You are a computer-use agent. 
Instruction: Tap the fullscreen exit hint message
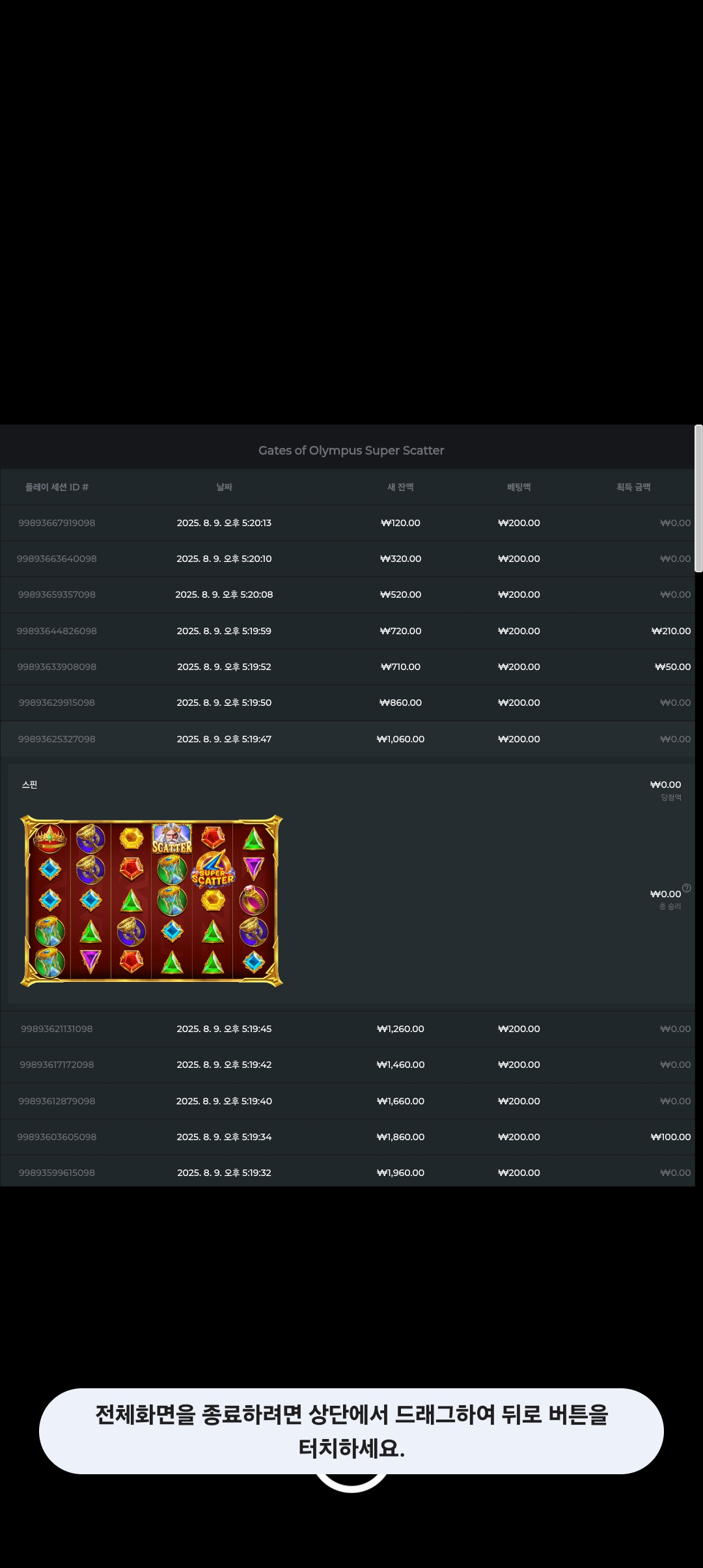[x=351, y=1431]
